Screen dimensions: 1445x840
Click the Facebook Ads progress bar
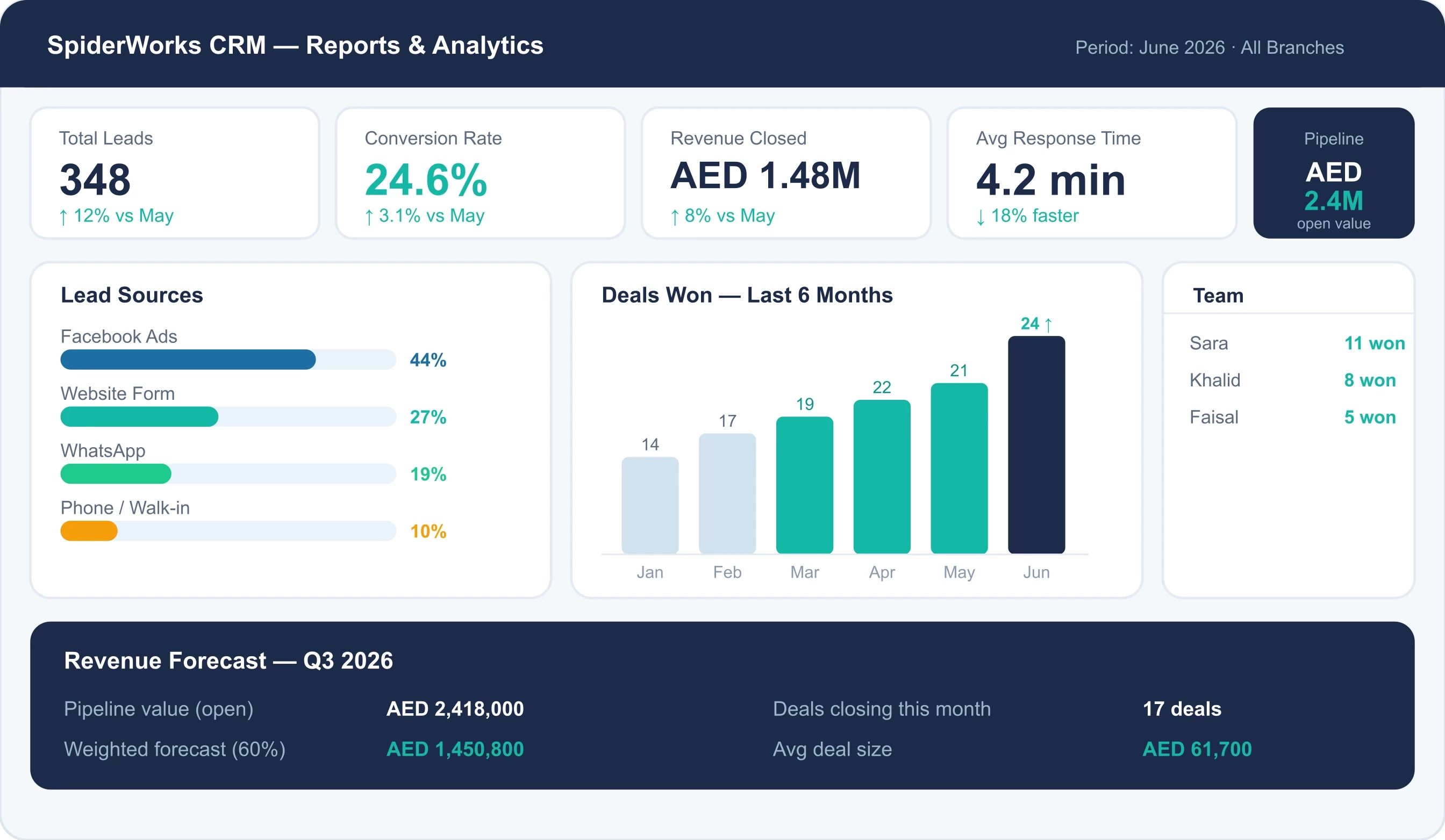click(228, 360)
